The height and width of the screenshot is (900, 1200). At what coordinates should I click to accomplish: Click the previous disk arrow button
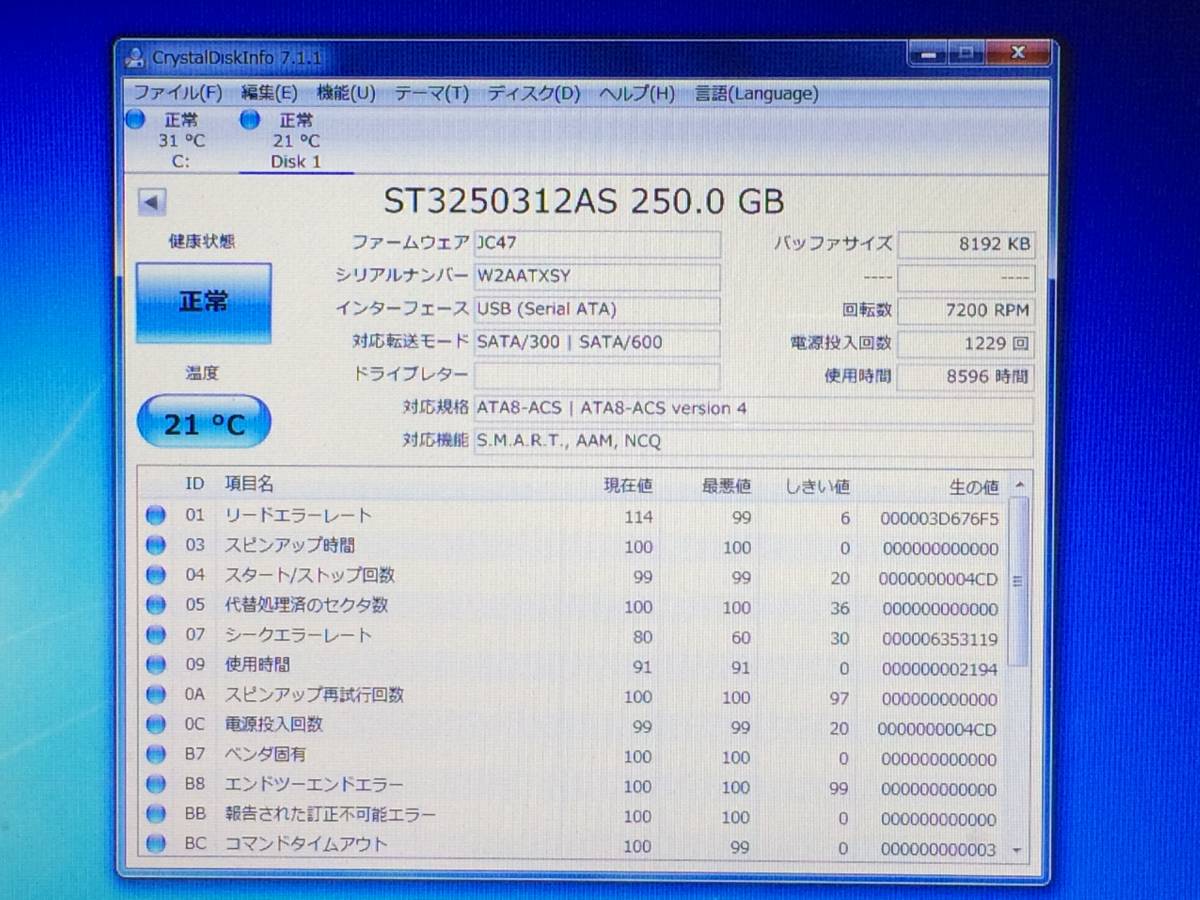(x=151, y=202)
